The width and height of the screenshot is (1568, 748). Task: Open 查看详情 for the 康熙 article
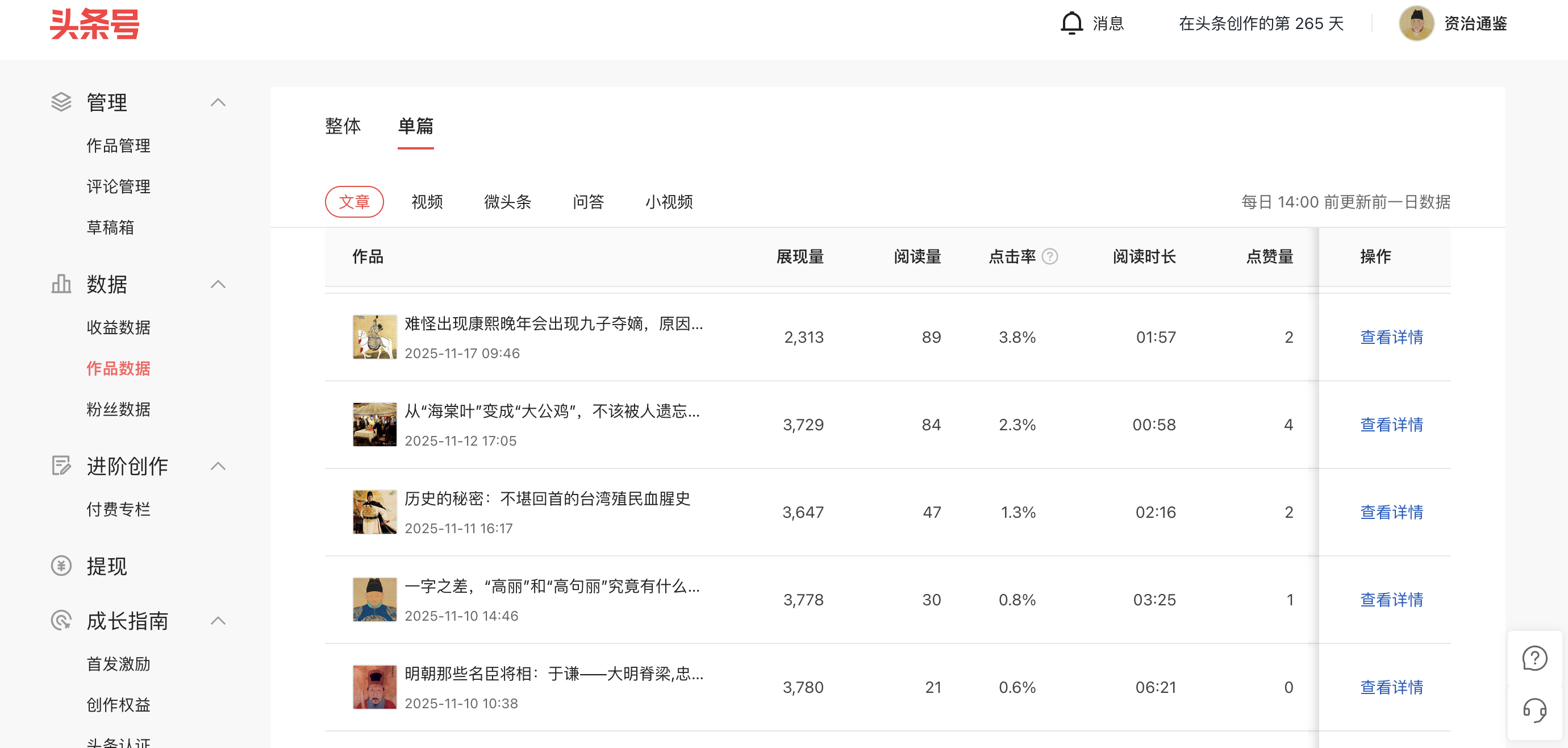click(1391, 337)
